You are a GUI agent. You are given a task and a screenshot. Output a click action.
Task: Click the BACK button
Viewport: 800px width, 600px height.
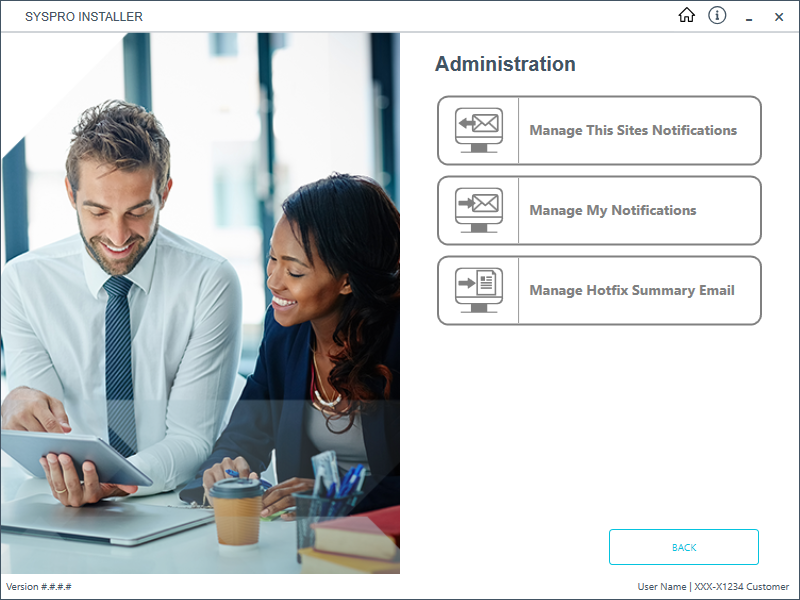tap(684, 547)
